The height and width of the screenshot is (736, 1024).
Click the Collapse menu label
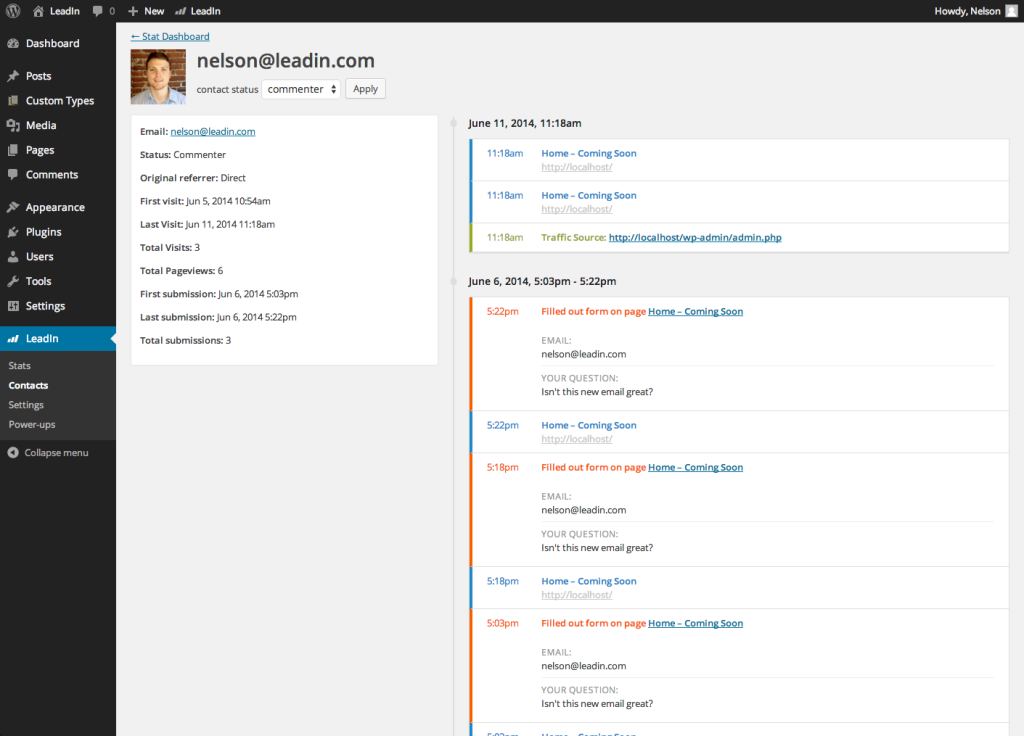pos(56,453)
